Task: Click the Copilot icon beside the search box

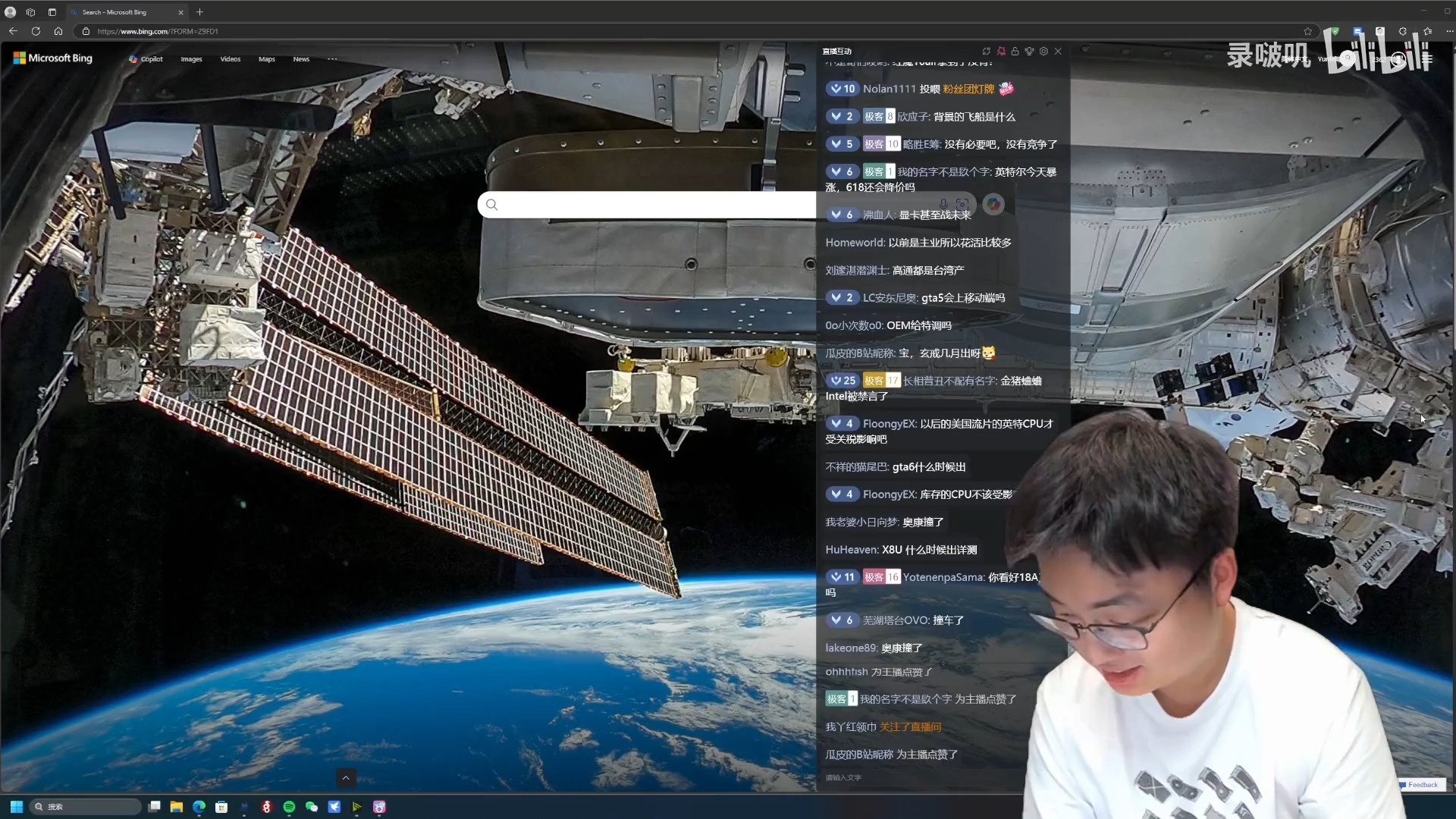Action: click(993, 204)
